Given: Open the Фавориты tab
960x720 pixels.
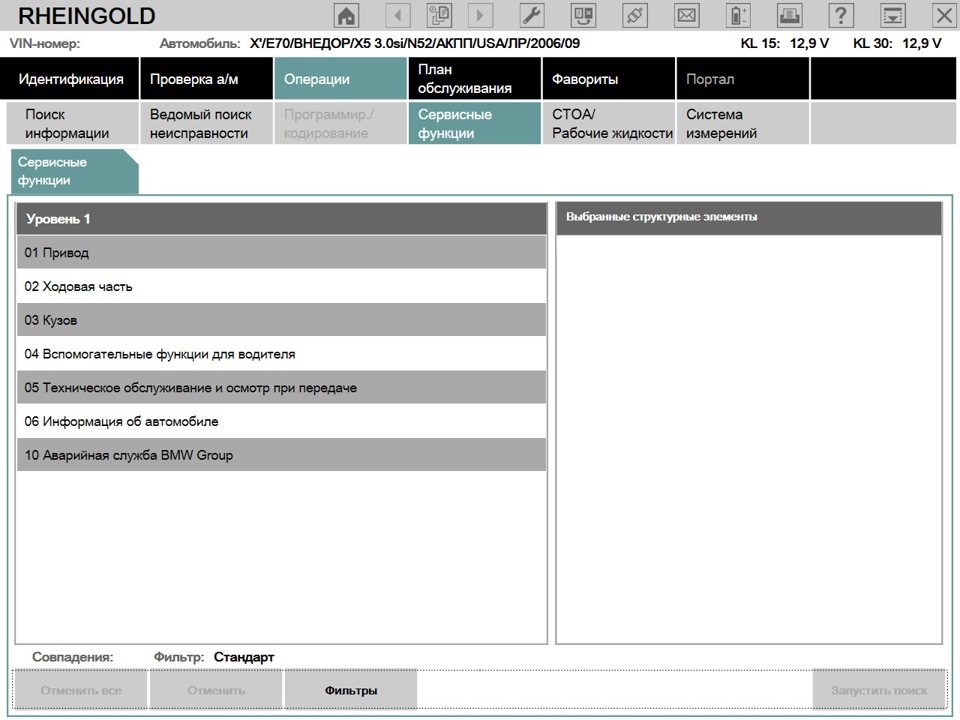Looking at the screenshot, I should [609, 79].
